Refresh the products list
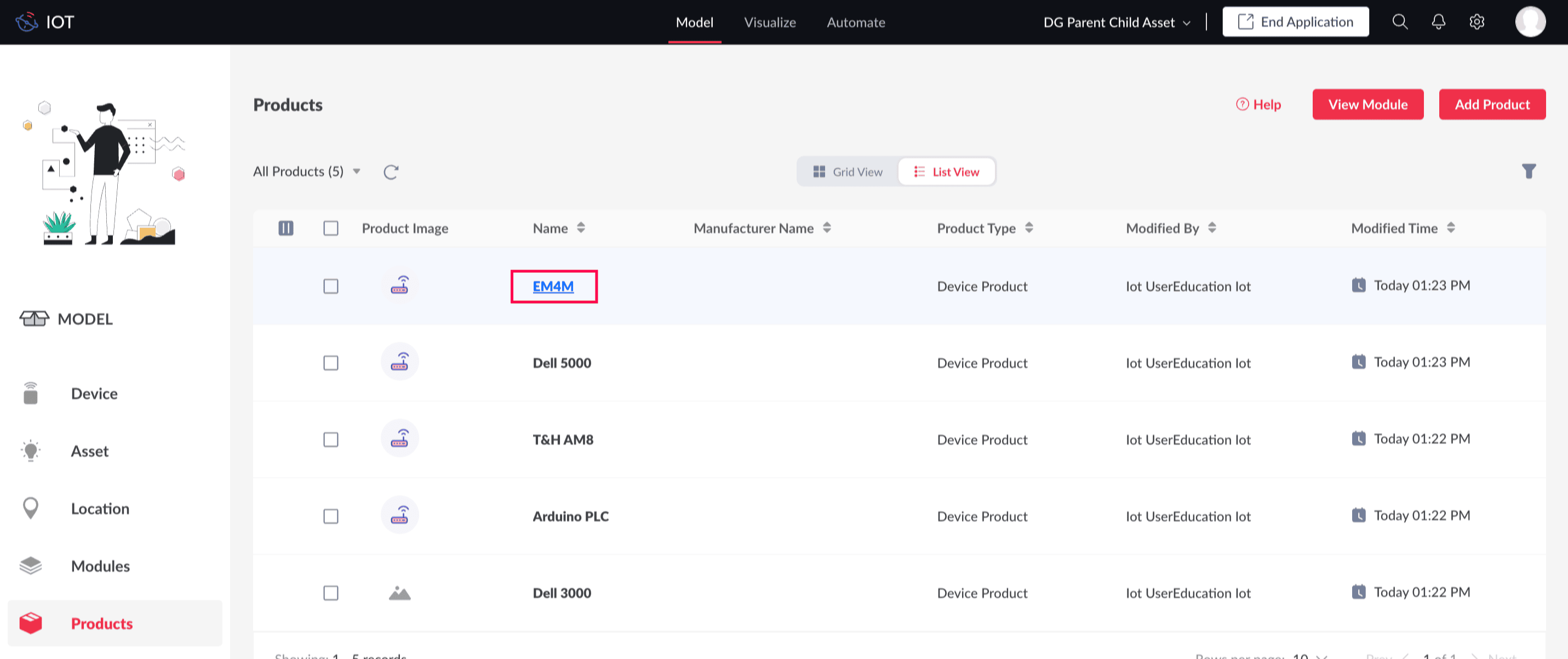 tap(391, 172)
